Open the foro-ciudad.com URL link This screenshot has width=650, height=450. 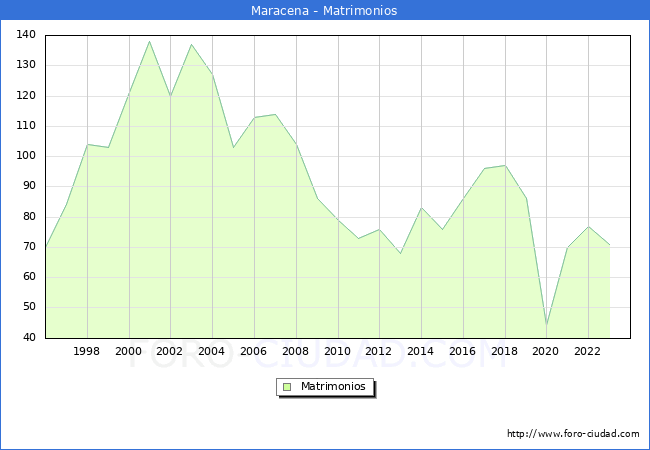tap(573, 434)
